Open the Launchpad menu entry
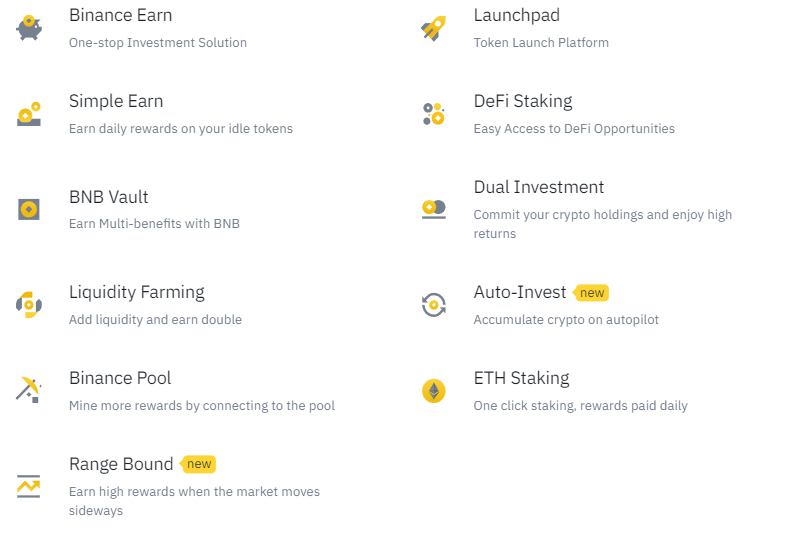This screenshot has width=792, height=537. click(516, 15)
